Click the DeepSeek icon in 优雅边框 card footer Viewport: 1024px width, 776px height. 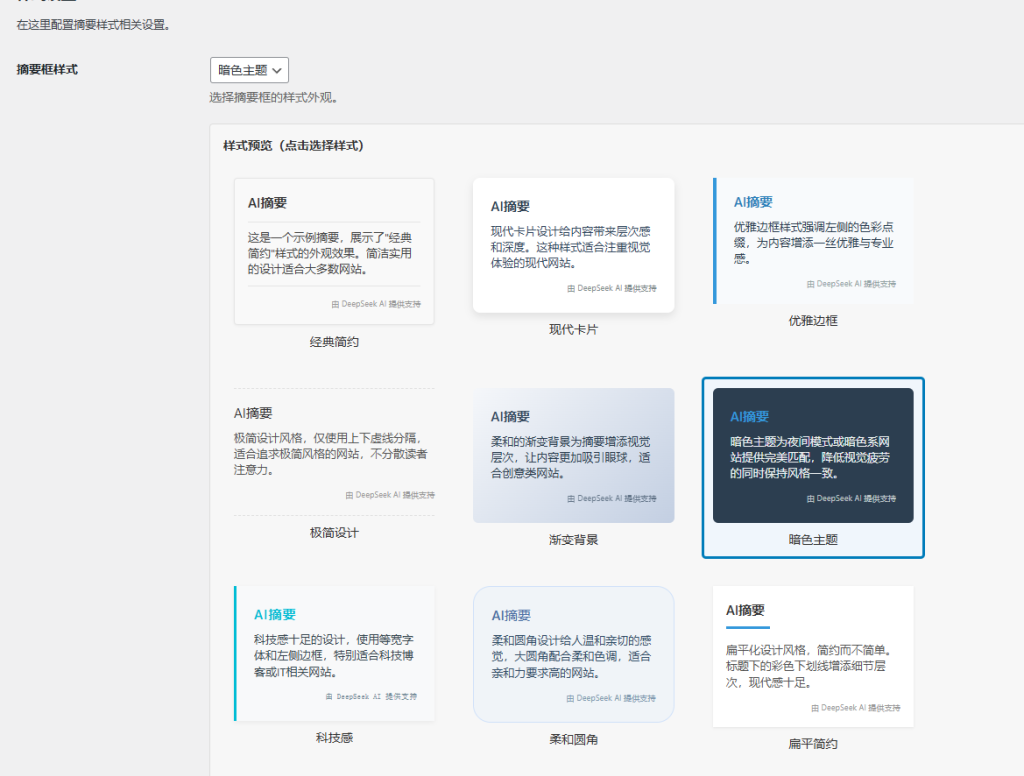[811, 284]
